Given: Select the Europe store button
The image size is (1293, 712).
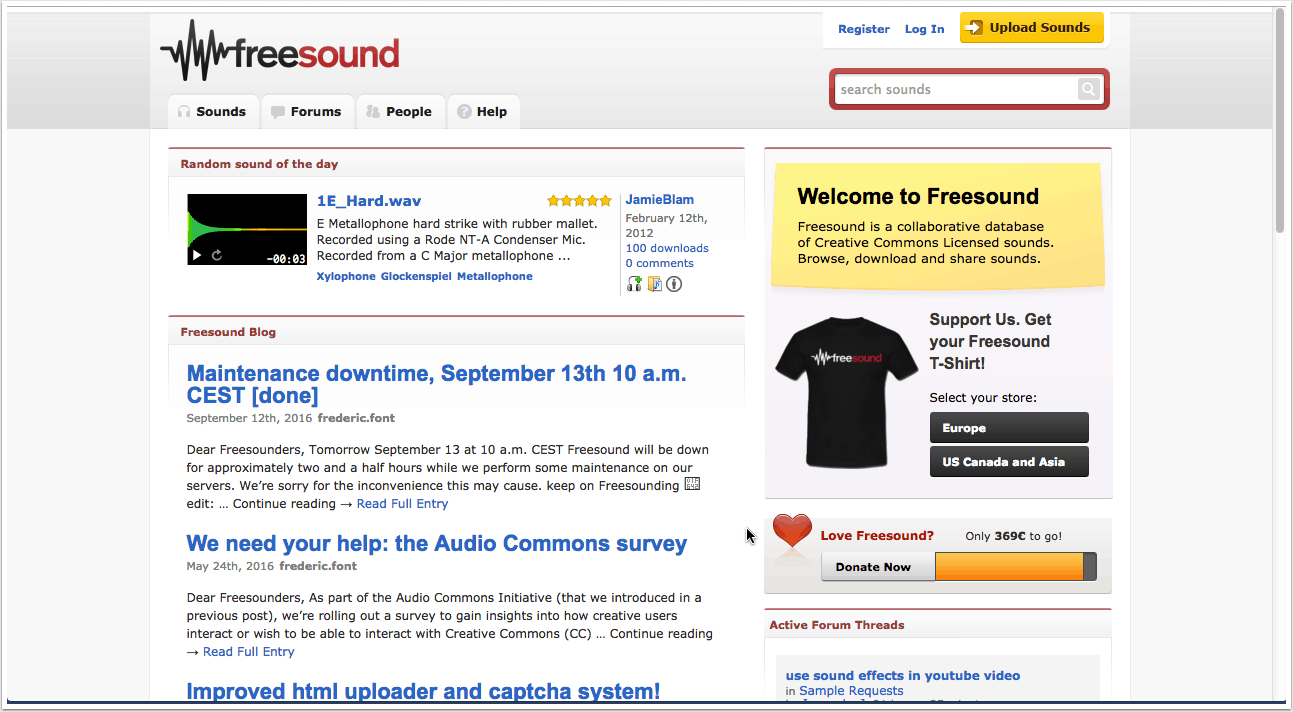Looking at the screenshot, I should point(1008,428).
